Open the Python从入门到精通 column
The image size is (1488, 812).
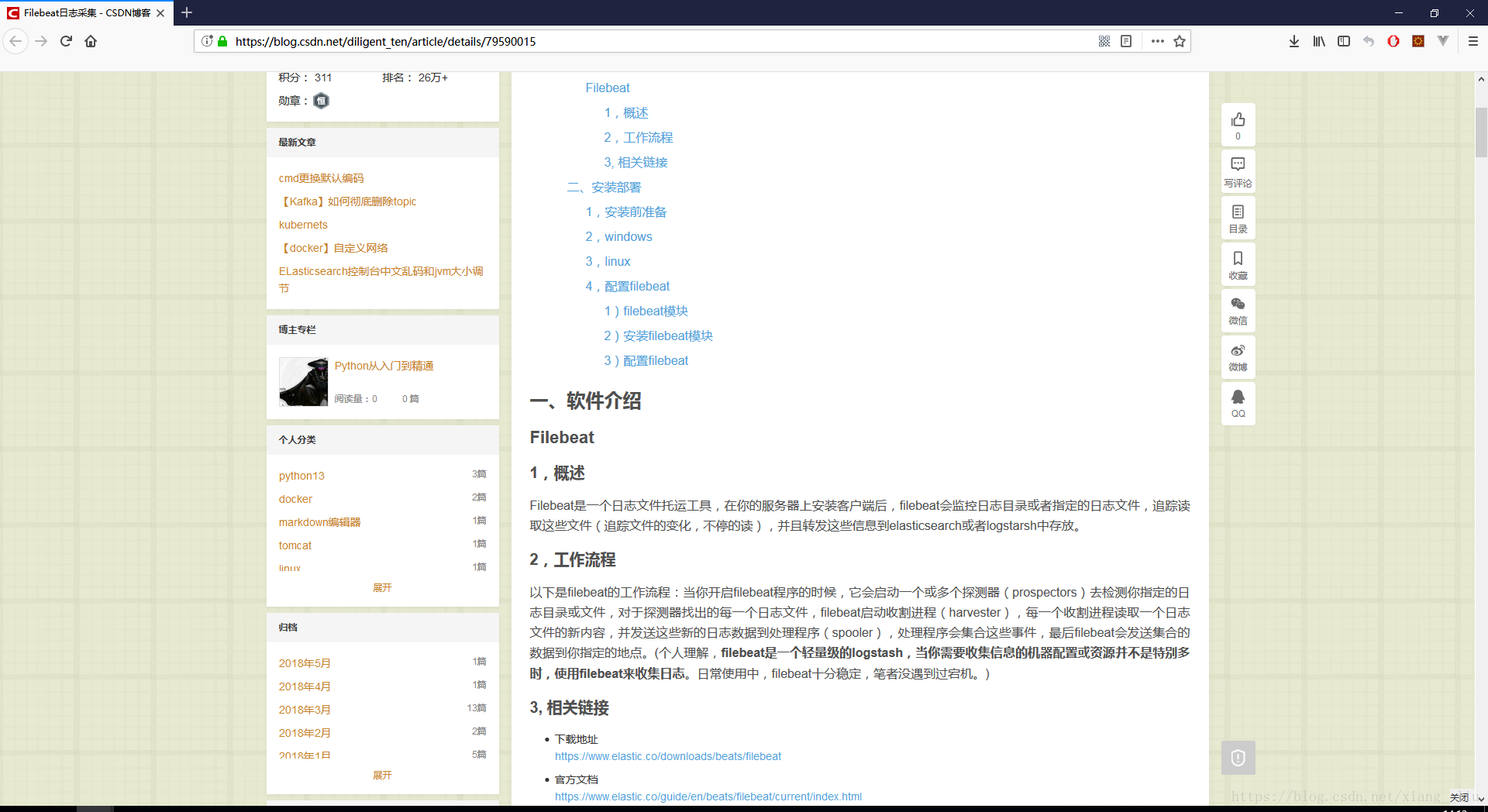coord(384,366)
